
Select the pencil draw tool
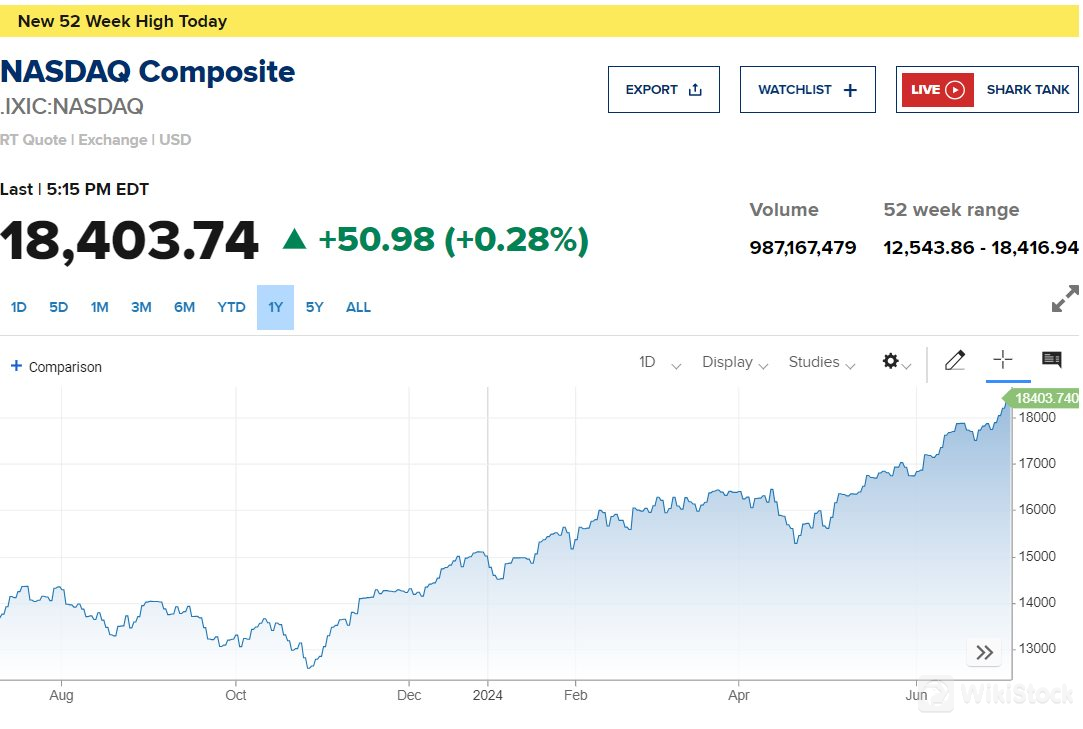tap(954, 361)
